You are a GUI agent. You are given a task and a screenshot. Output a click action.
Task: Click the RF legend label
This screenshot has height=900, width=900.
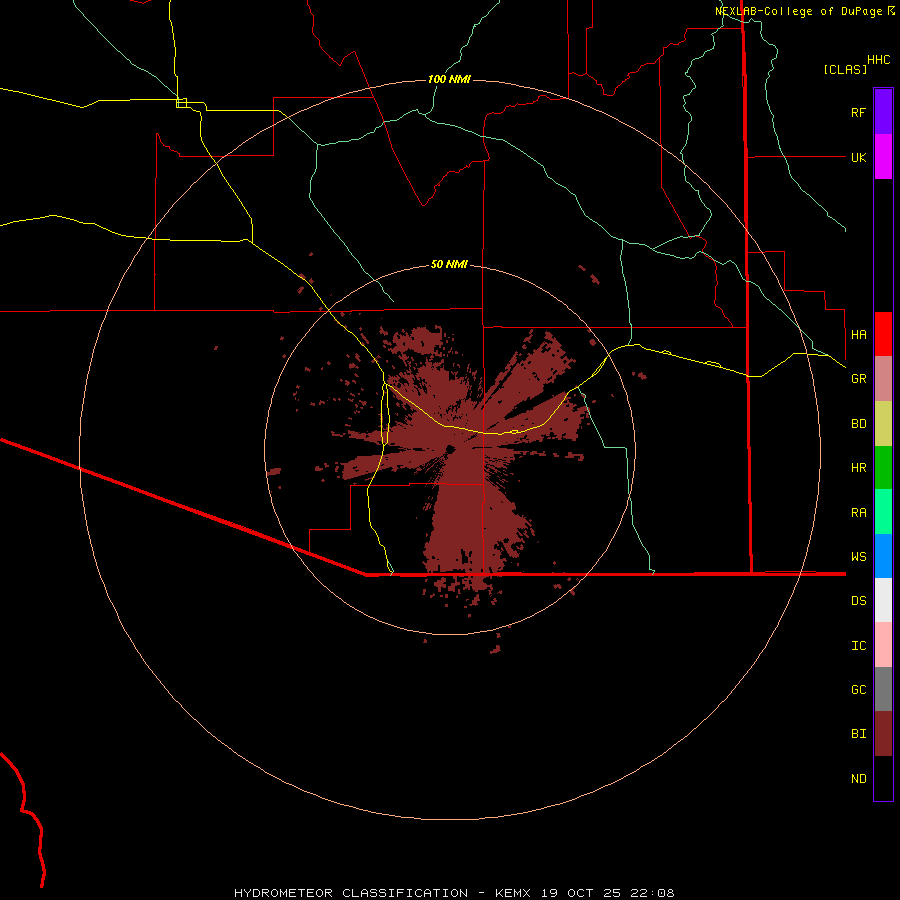(x=858, y=112)
